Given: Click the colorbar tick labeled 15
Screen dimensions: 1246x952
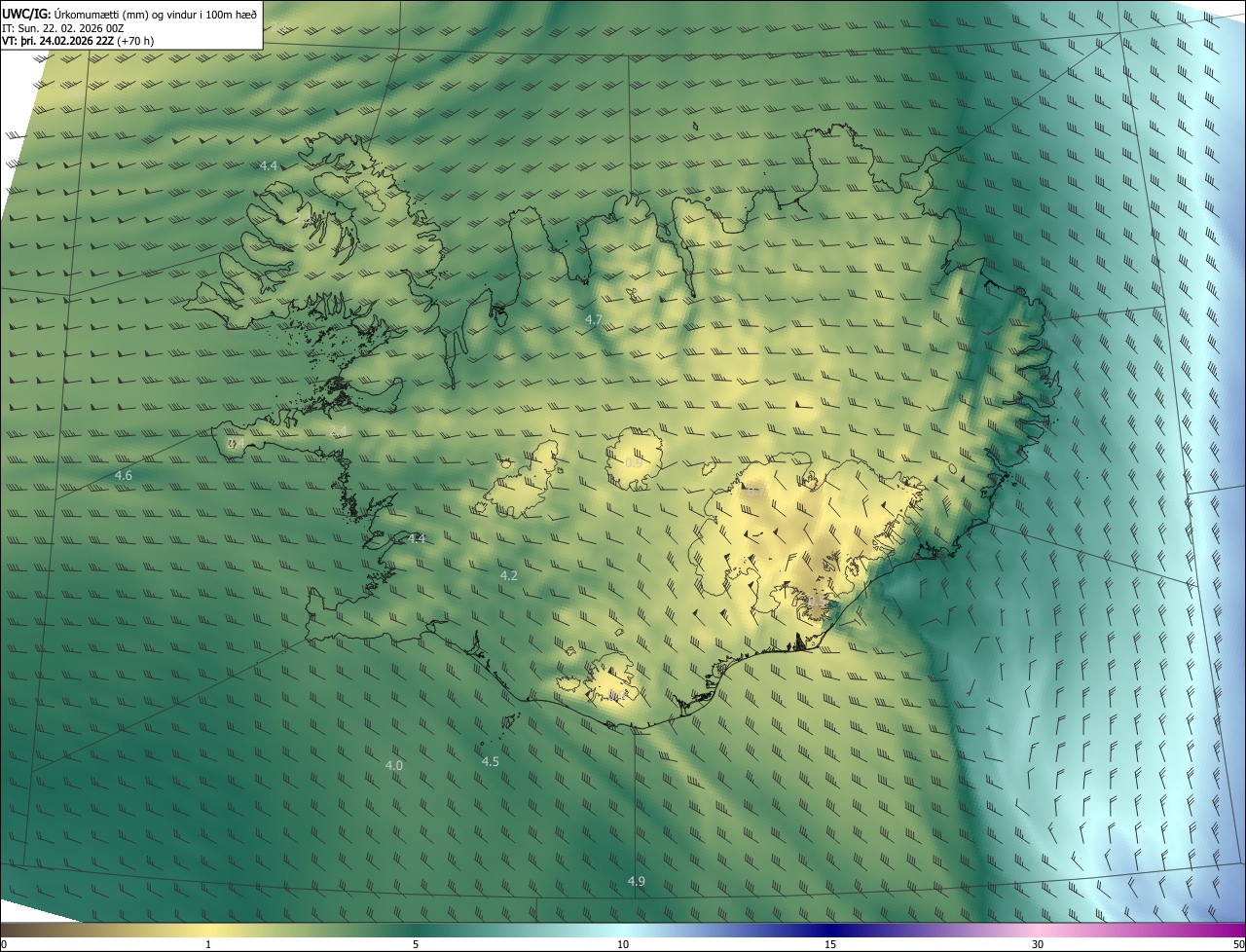Looking at the screenshot, I should point(830,944).
